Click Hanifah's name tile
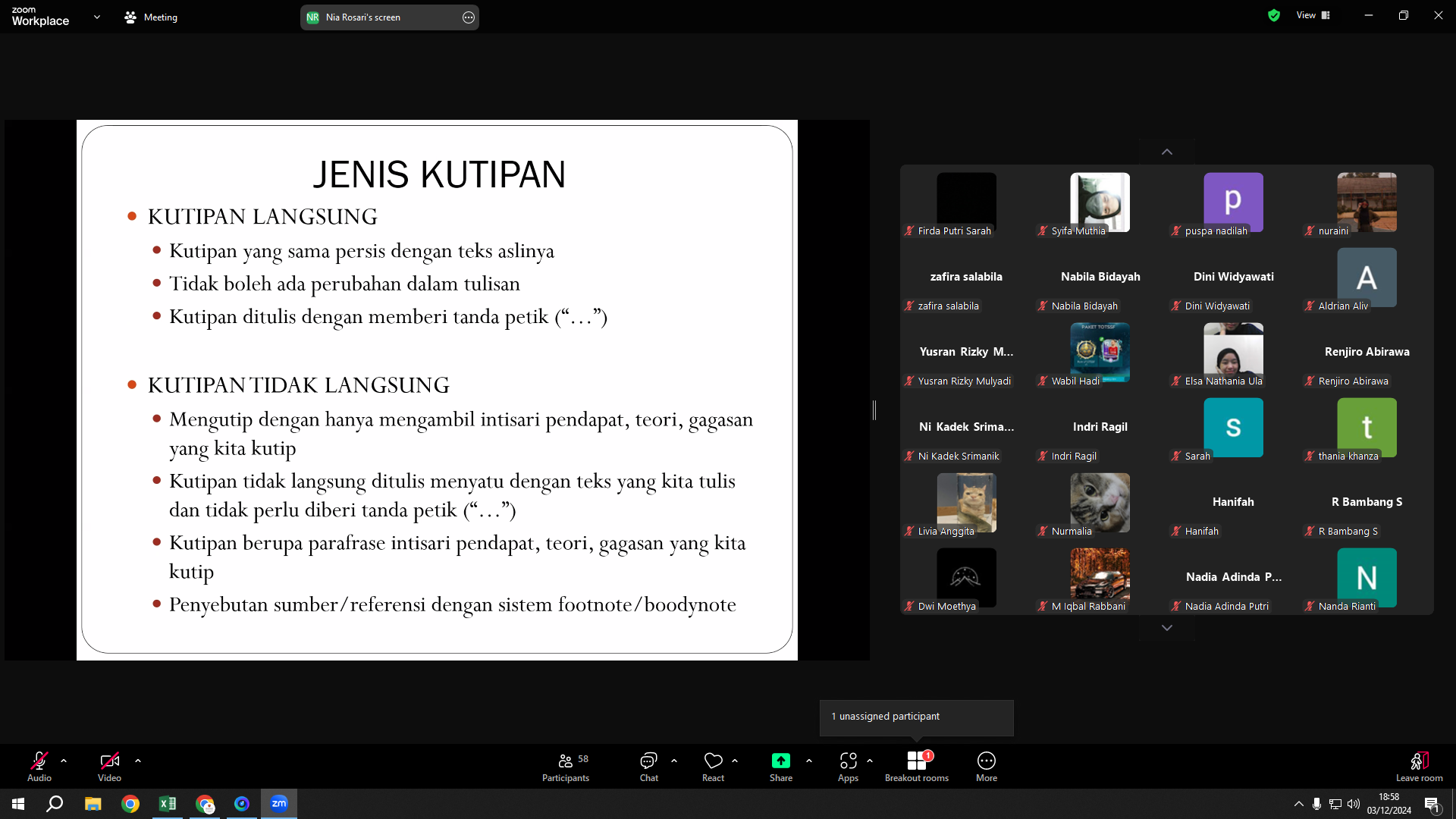This screenshot has width=1456, height=819. click(1234, 503)
